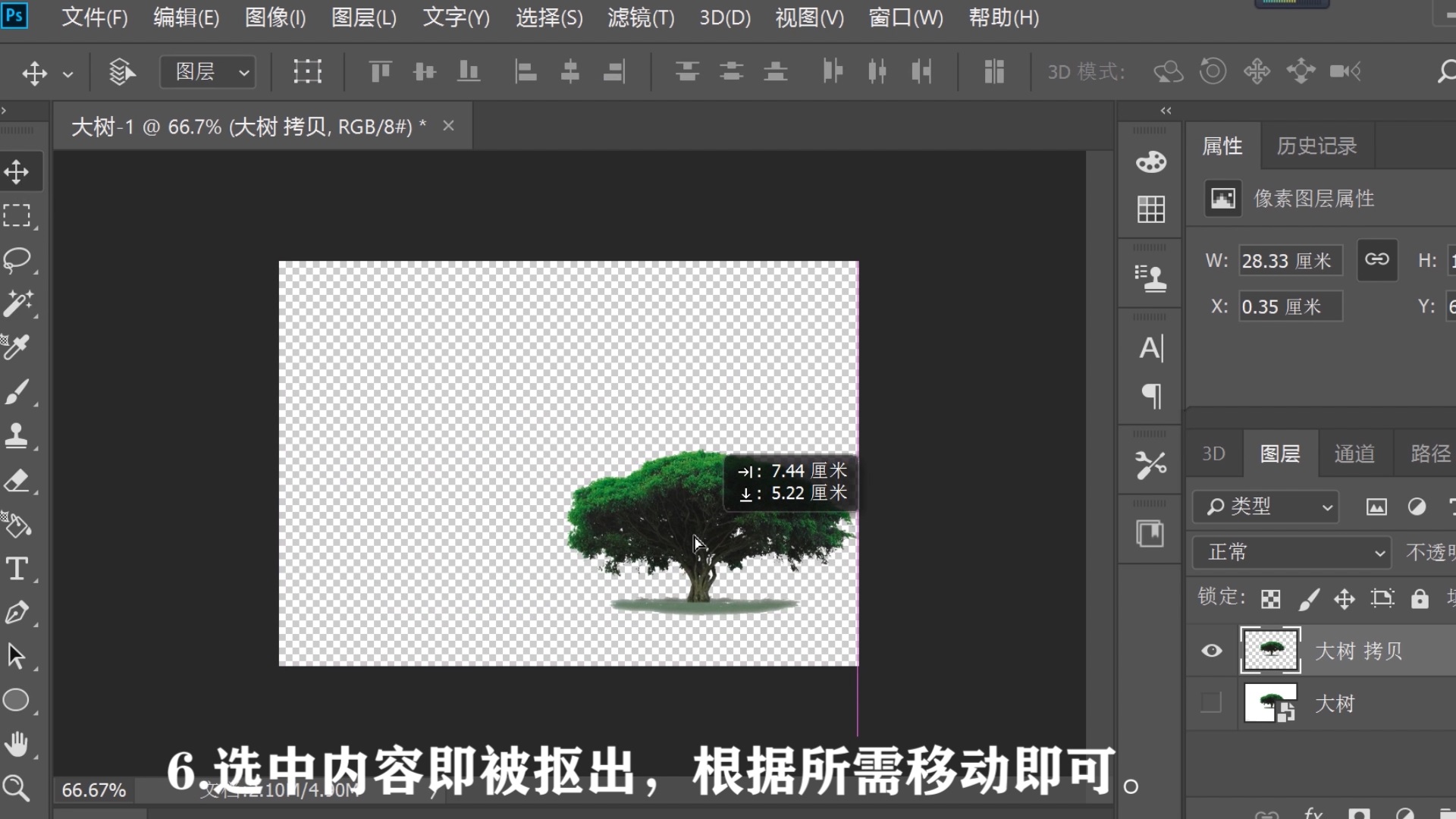The height and width of the screenshot is (819, 1456).
Task: Switch to the 路径 tab
Action: pos(1430,453)
